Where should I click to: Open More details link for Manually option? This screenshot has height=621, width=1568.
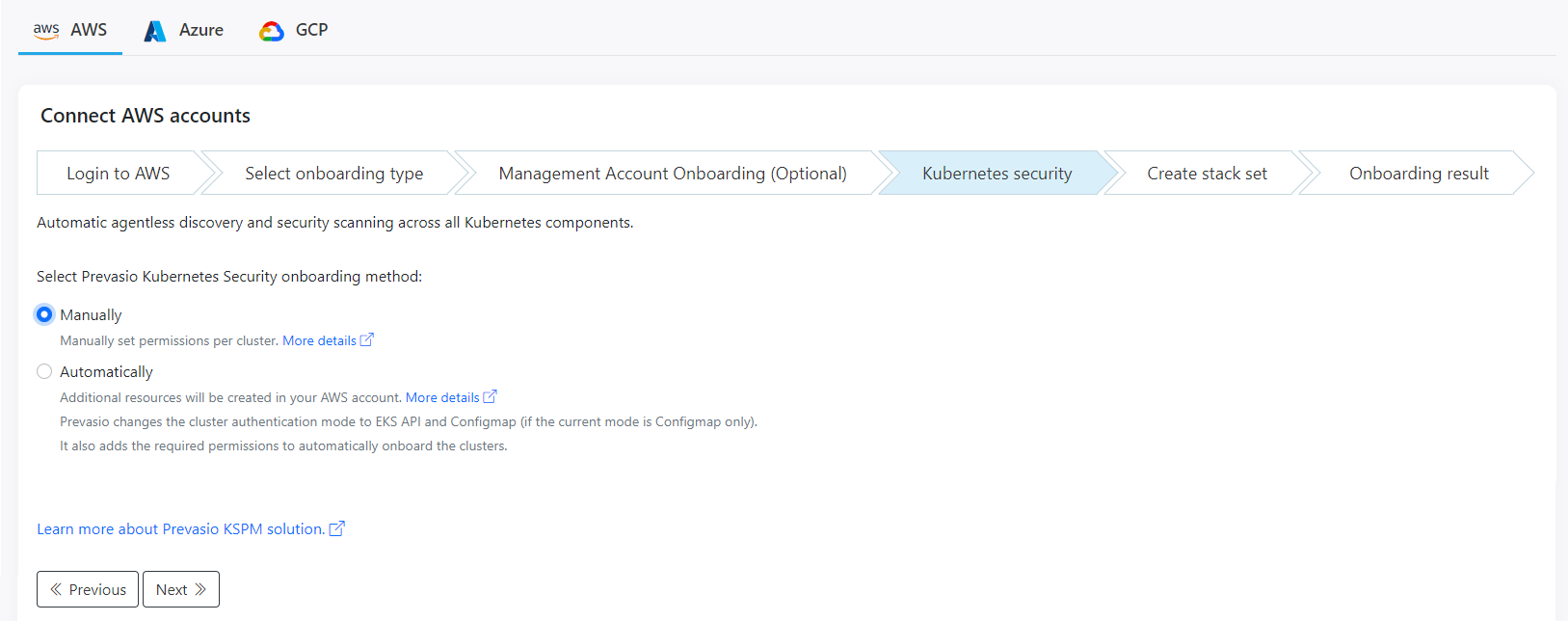click(319, 340)
